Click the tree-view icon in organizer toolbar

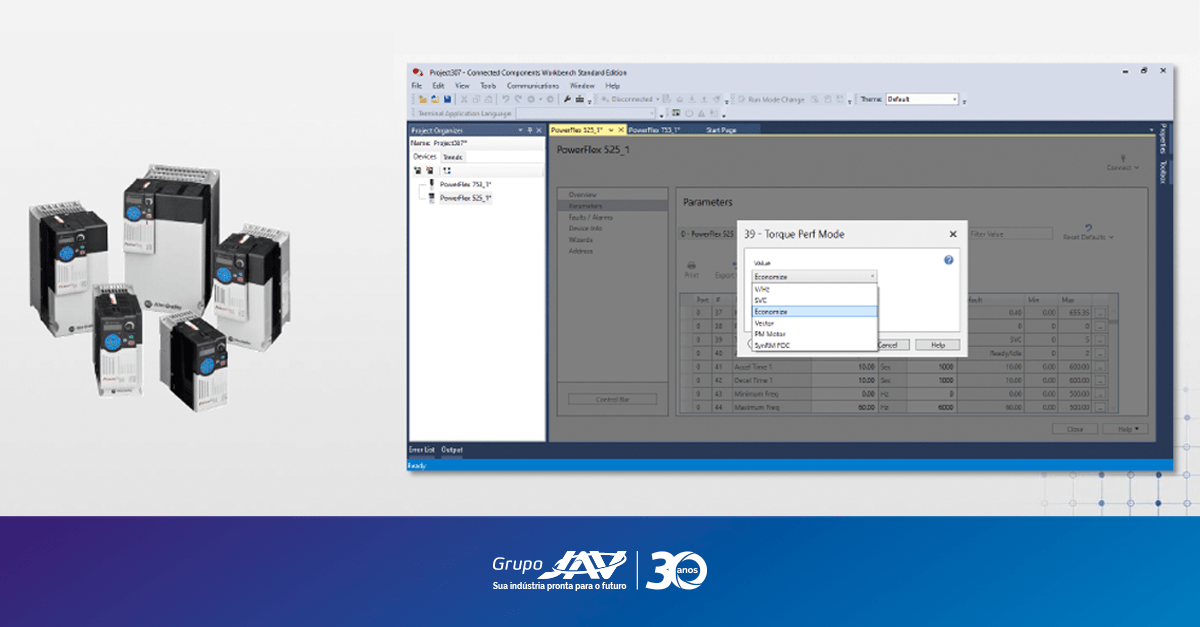click(x=447, y=171)
